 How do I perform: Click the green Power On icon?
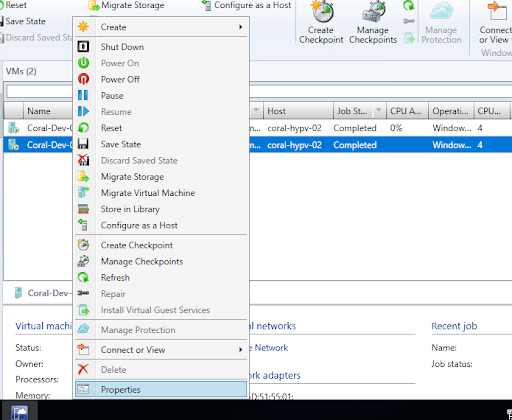point(83,63)
